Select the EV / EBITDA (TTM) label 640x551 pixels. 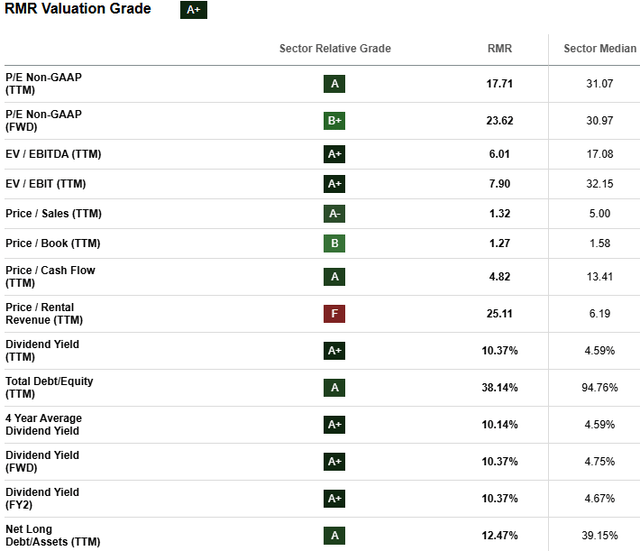[53, 154]
